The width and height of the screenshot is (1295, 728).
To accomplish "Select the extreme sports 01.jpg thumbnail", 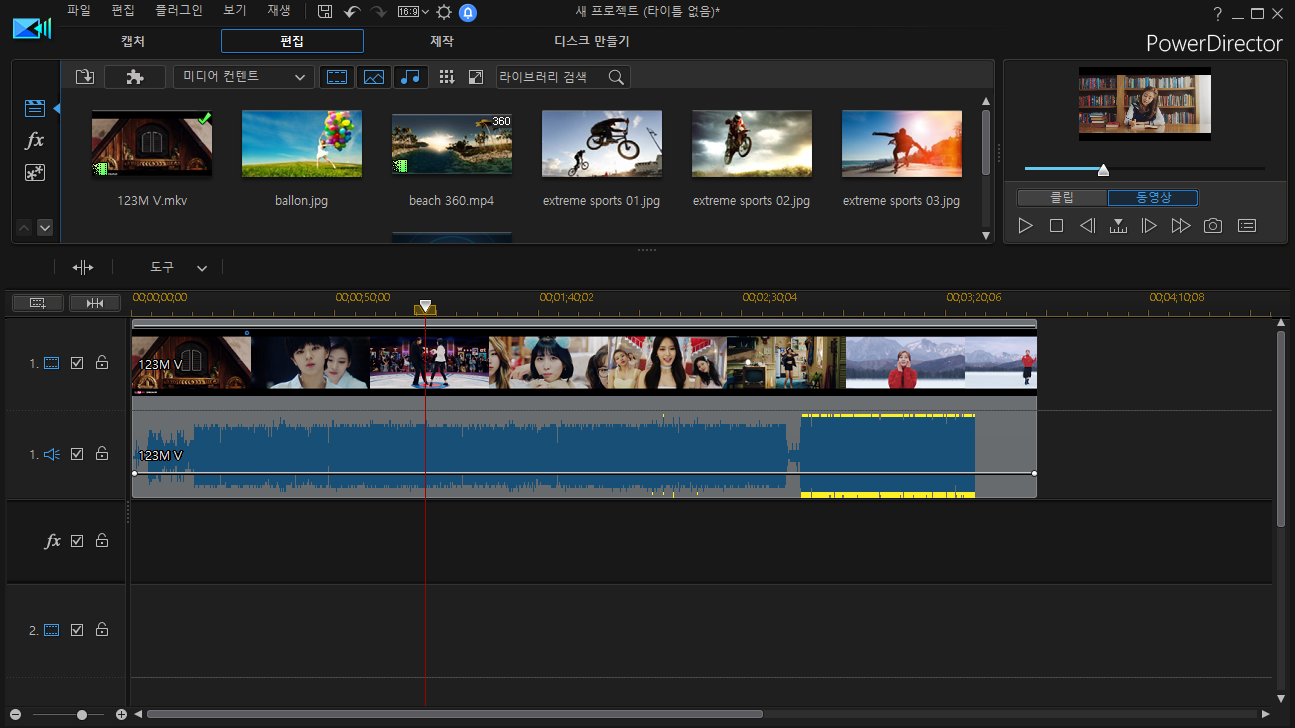I will (x=602, y=144).
